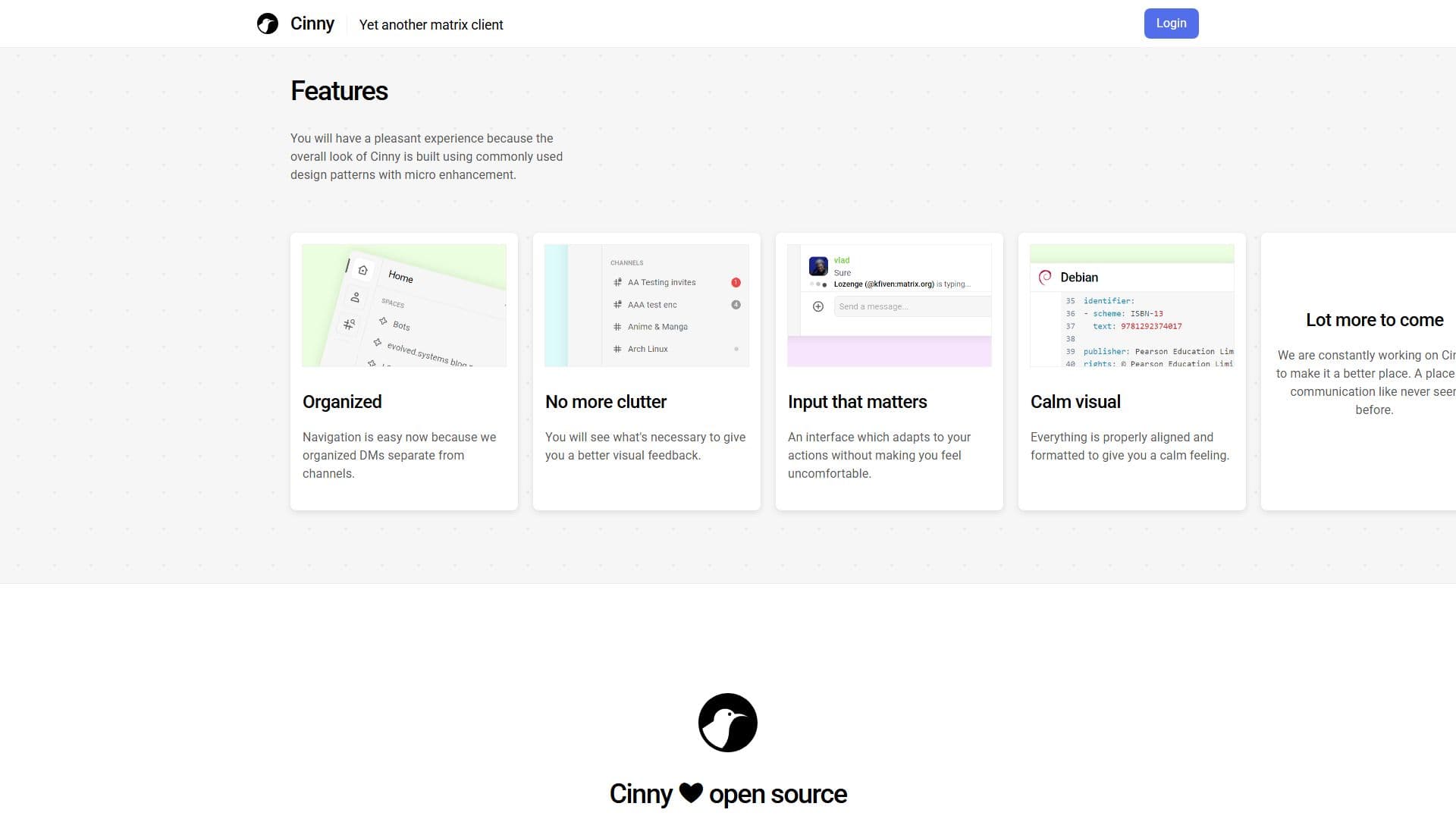
Task: Select the tagline 'Yet another matrix client'
Action: [431, 25]
